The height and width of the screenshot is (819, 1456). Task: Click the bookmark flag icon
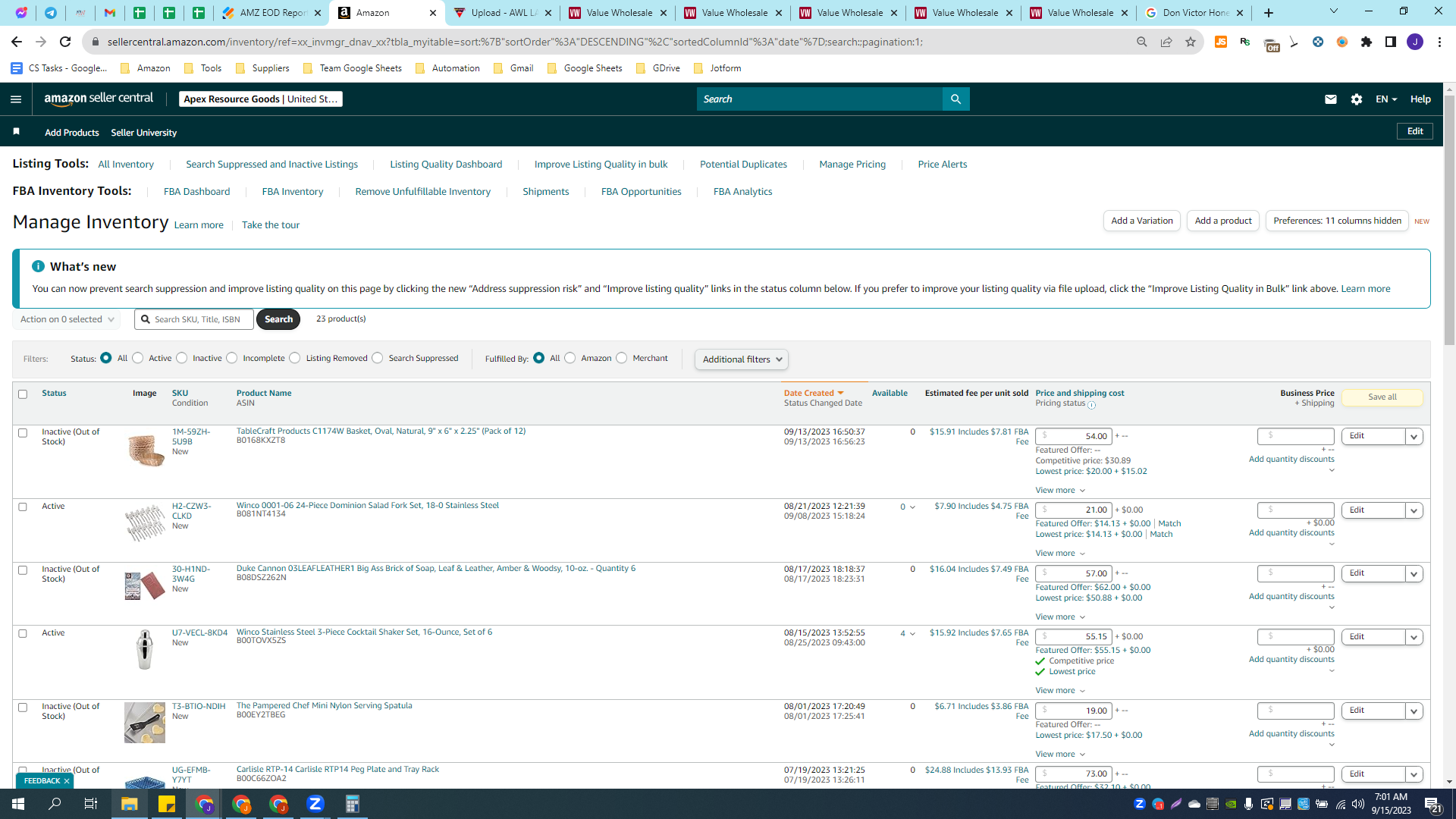click(x=16, y=132)
